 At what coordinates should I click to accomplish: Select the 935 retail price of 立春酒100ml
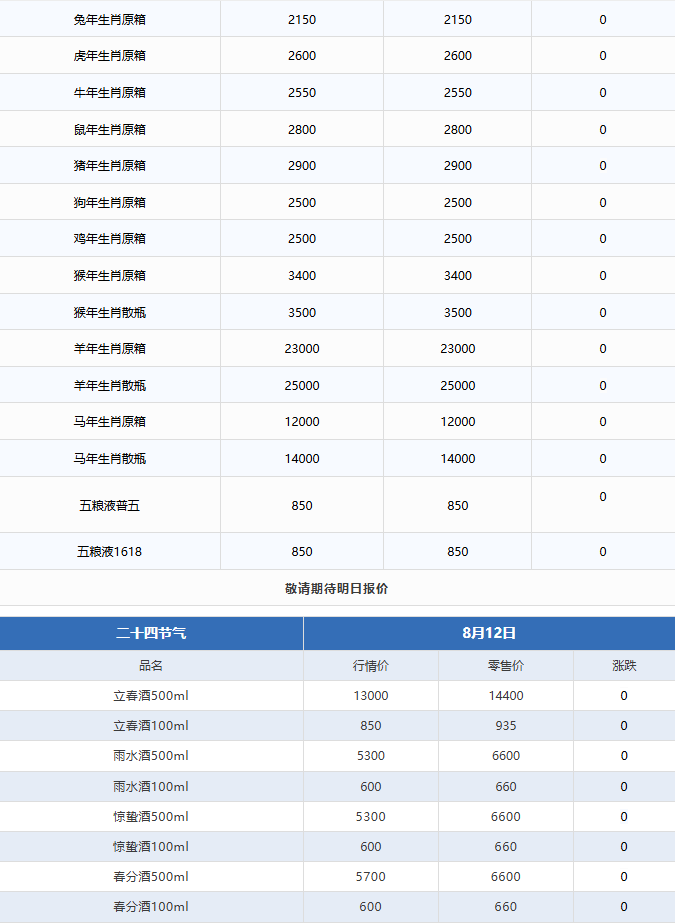pyautogui.click(x=506, y=726)
